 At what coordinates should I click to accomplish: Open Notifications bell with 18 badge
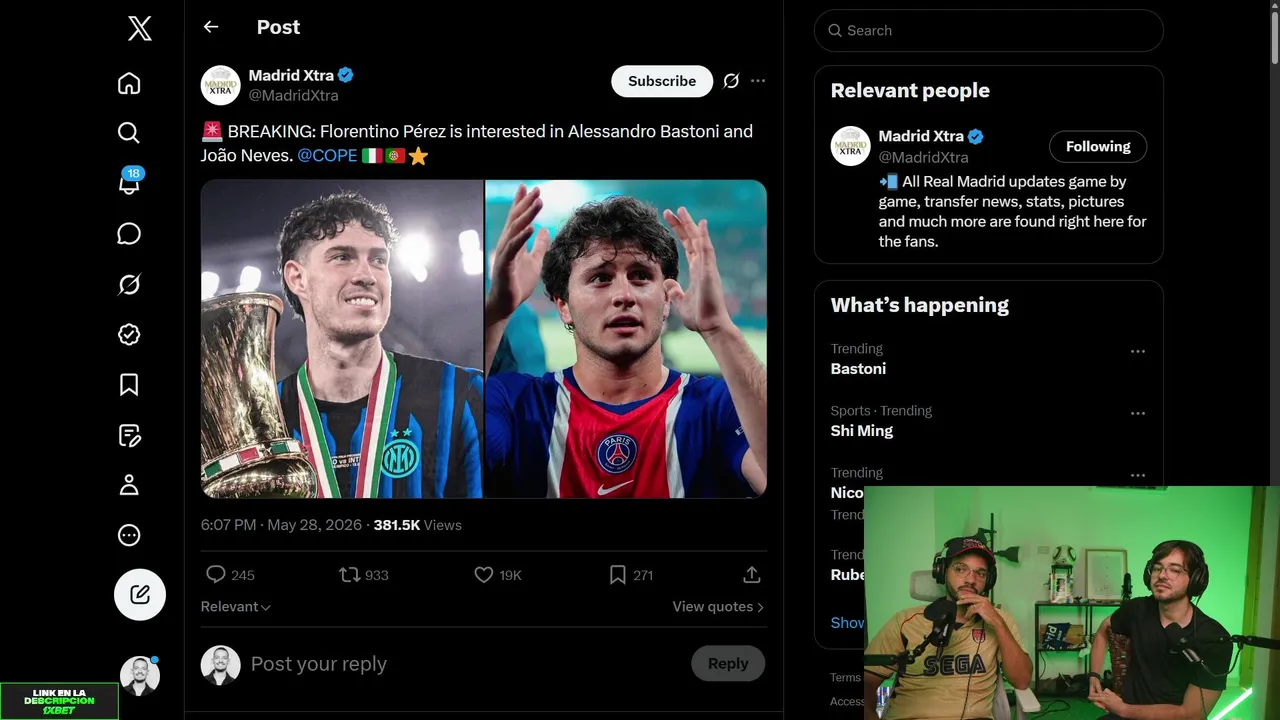pyautogui.click(x=129, y=182)
